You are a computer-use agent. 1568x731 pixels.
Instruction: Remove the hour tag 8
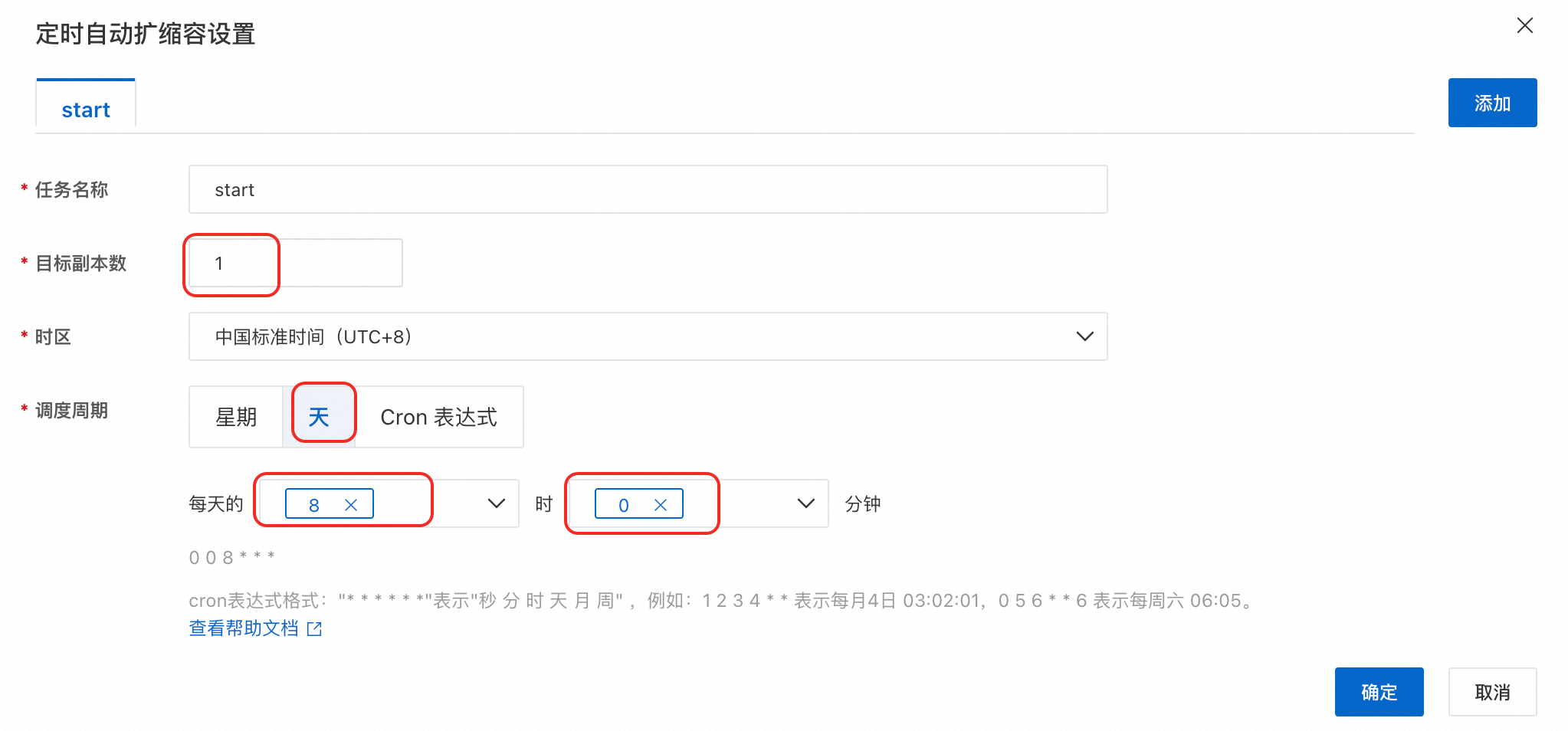click(351, 505)
